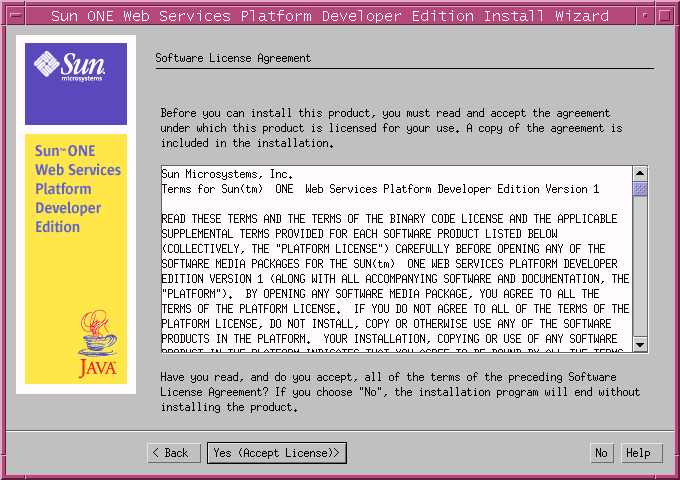The height and width of the screenshot is (480, 680).
Task: Open the window menu button in title bar
Action: (x=16, y=16)
